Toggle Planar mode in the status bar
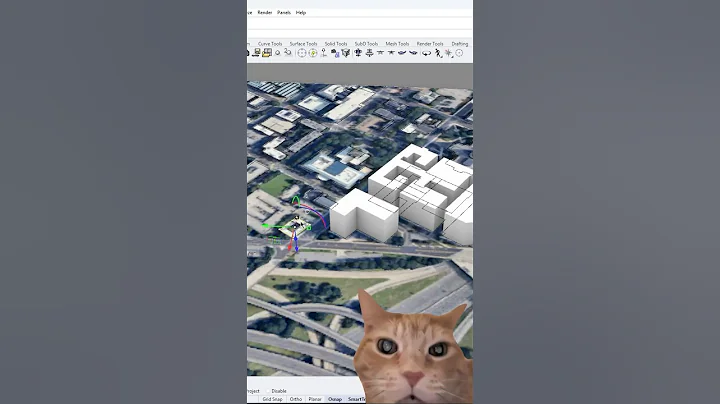Viewport: 720px width, 404px height. pos(315,399)
